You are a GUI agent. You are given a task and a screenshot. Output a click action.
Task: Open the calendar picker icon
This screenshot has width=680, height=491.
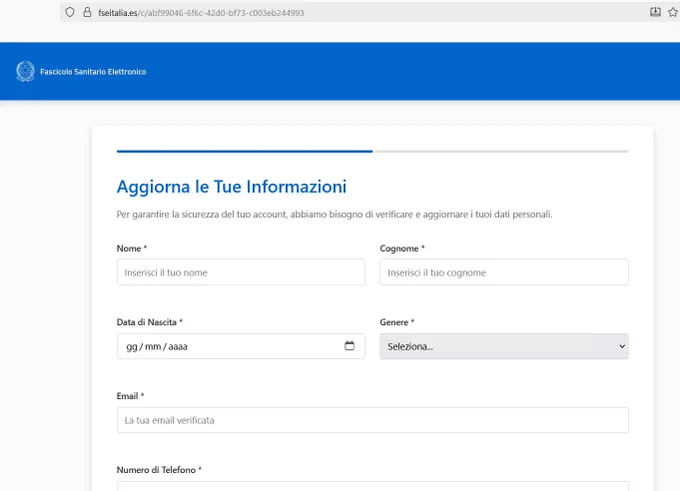click(x=350, y=346)
